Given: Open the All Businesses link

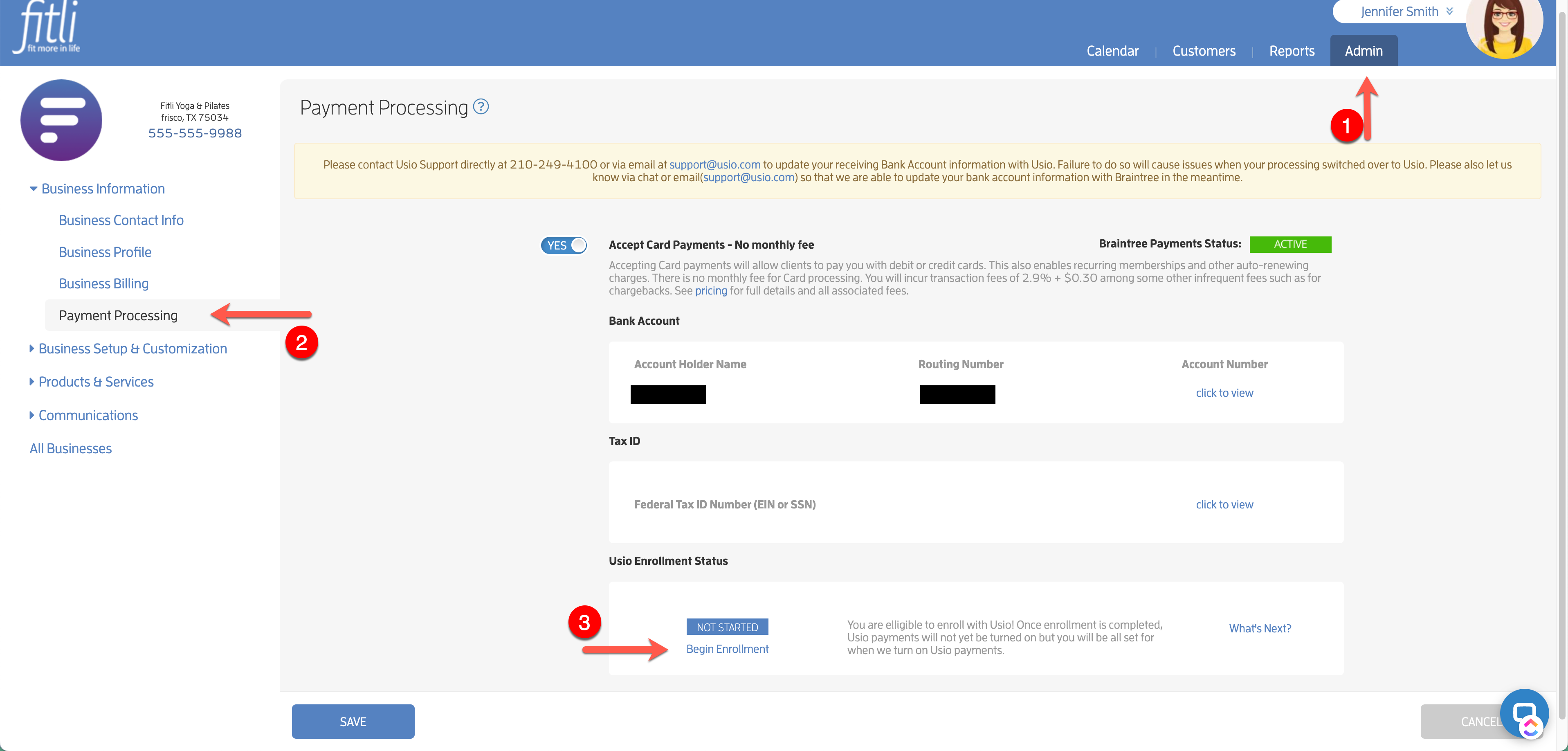Looking at the screenshot, I should 71,449.
